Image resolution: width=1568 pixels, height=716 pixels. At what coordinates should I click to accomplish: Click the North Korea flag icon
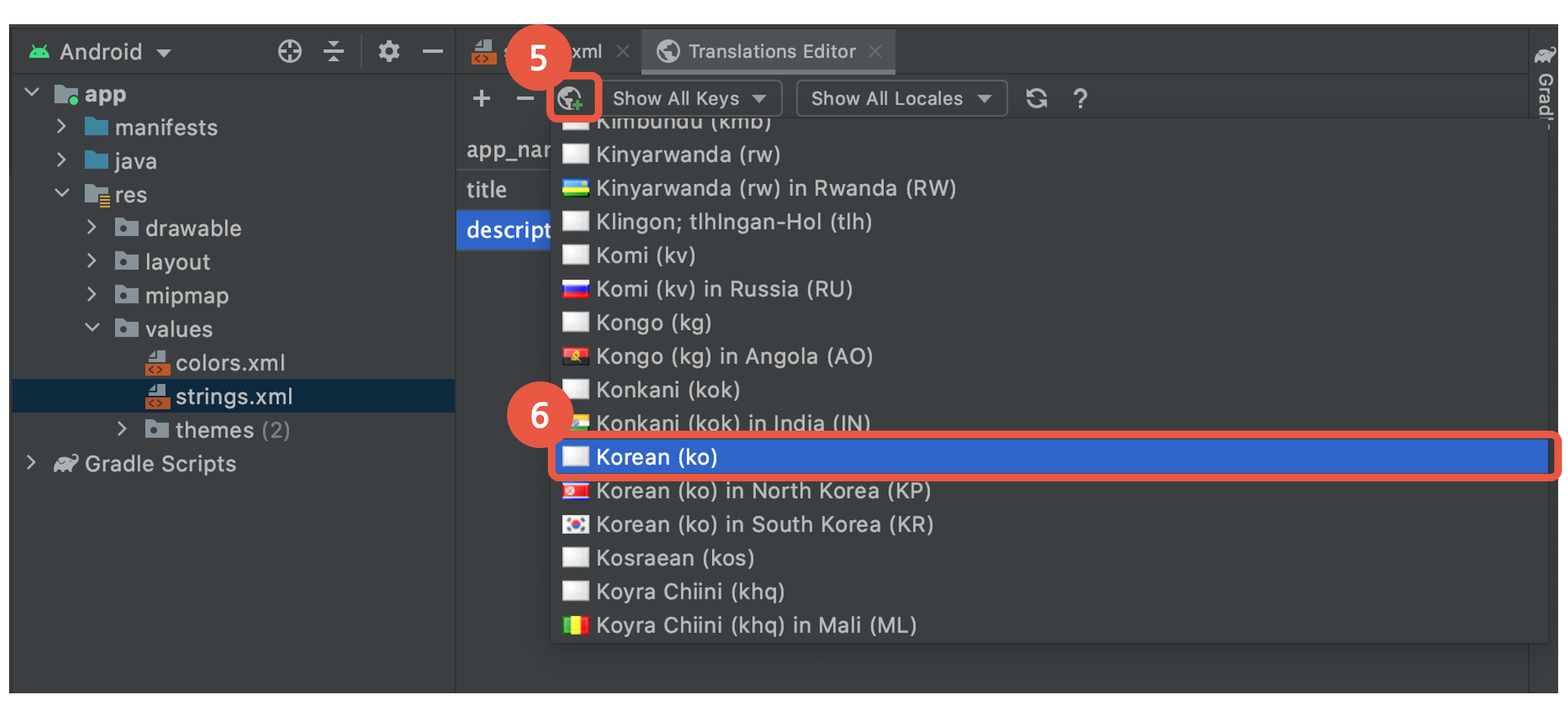tap(576, 490)
